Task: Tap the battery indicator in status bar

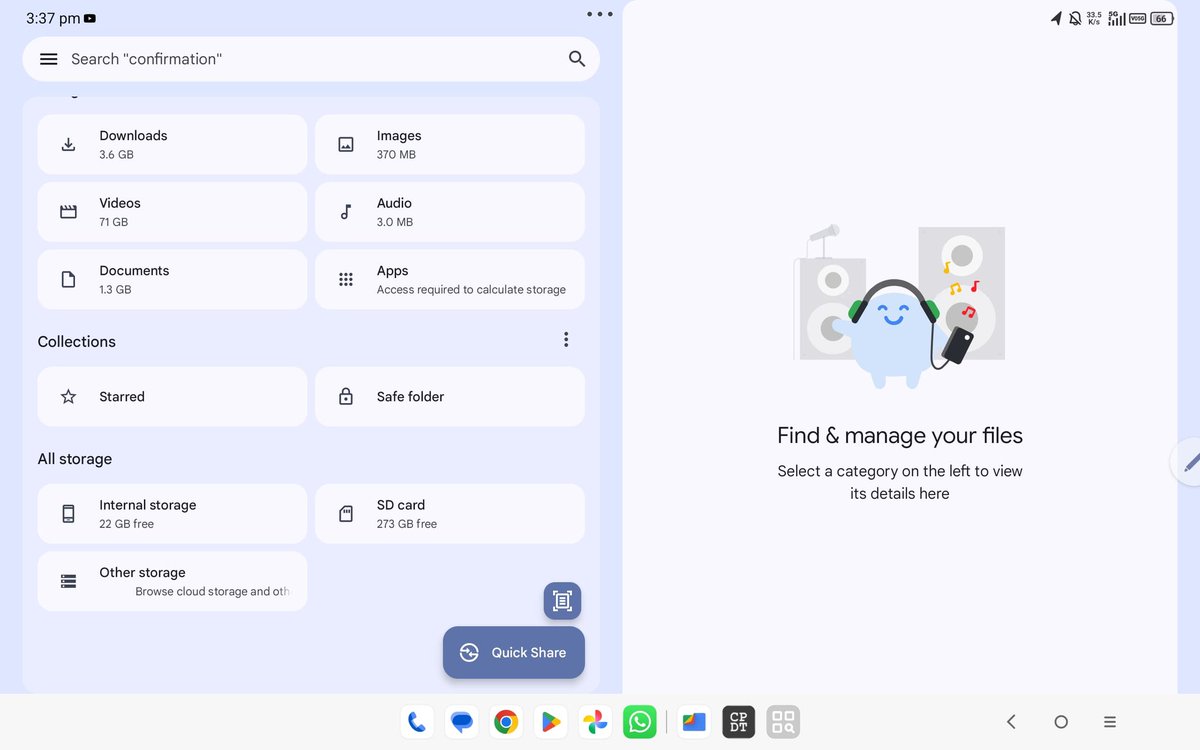Action: pyautogui.click(x=1161, y=18)
